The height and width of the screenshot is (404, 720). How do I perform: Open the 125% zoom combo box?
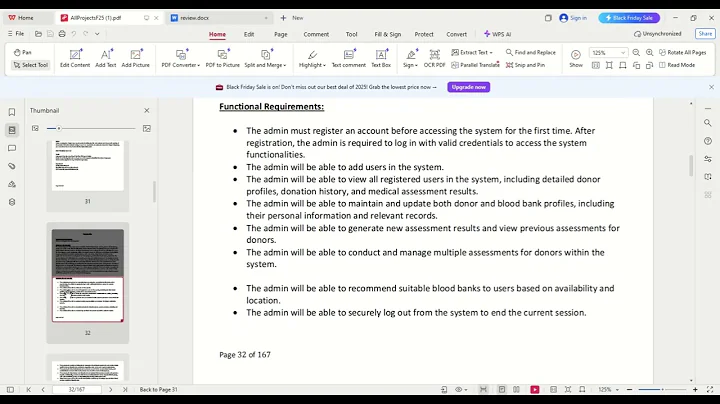[x=608, y=53]
